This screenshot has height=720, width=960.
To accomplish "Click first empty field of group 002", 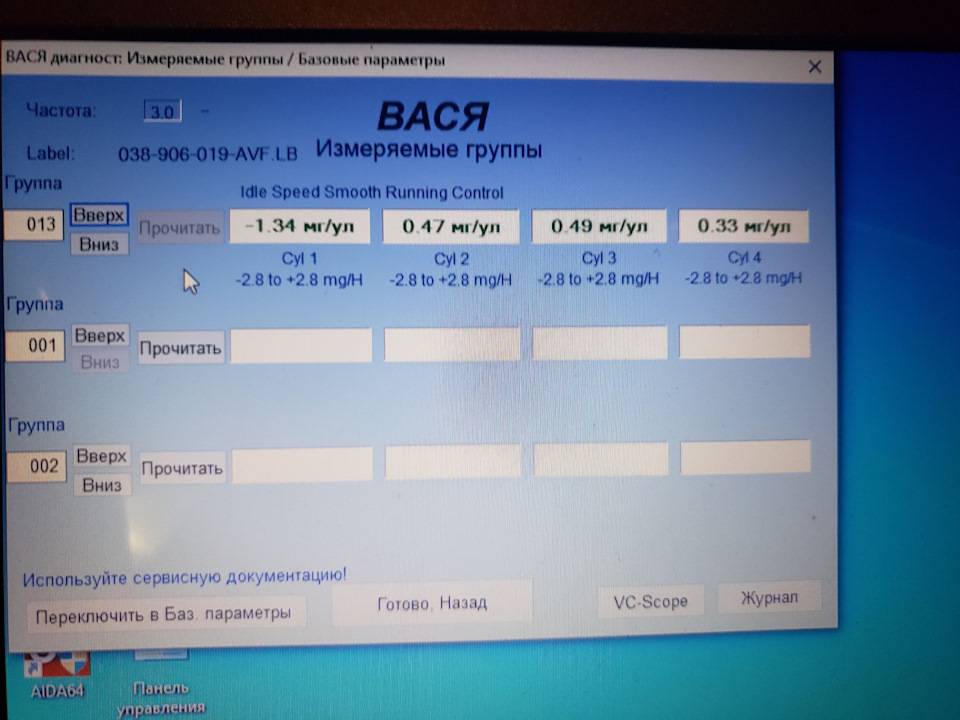I will point(302,465).
